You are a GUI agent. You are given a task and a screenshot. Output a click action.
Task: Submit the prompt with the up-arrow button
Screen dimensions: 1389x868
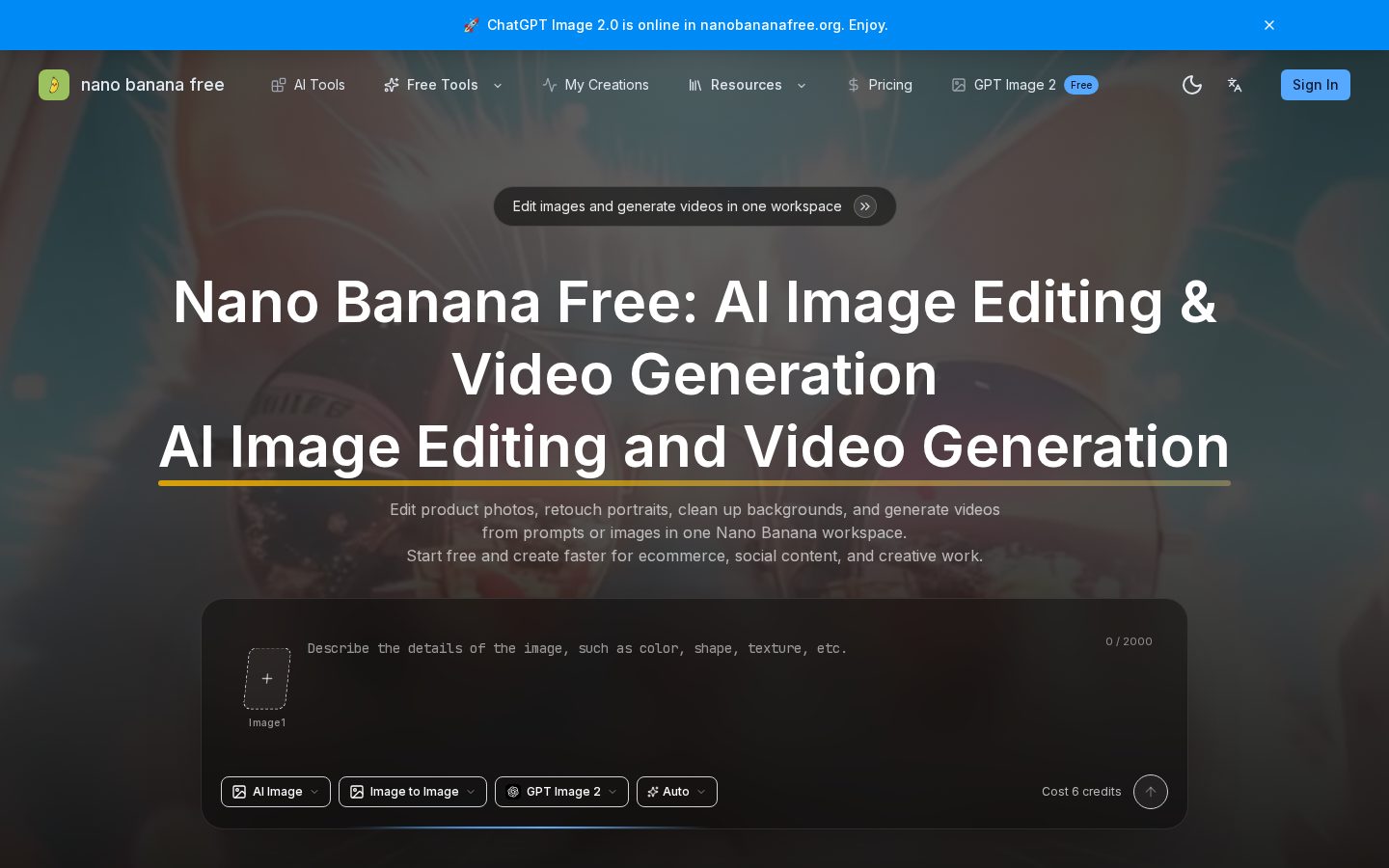click(x=1151, y=792)
